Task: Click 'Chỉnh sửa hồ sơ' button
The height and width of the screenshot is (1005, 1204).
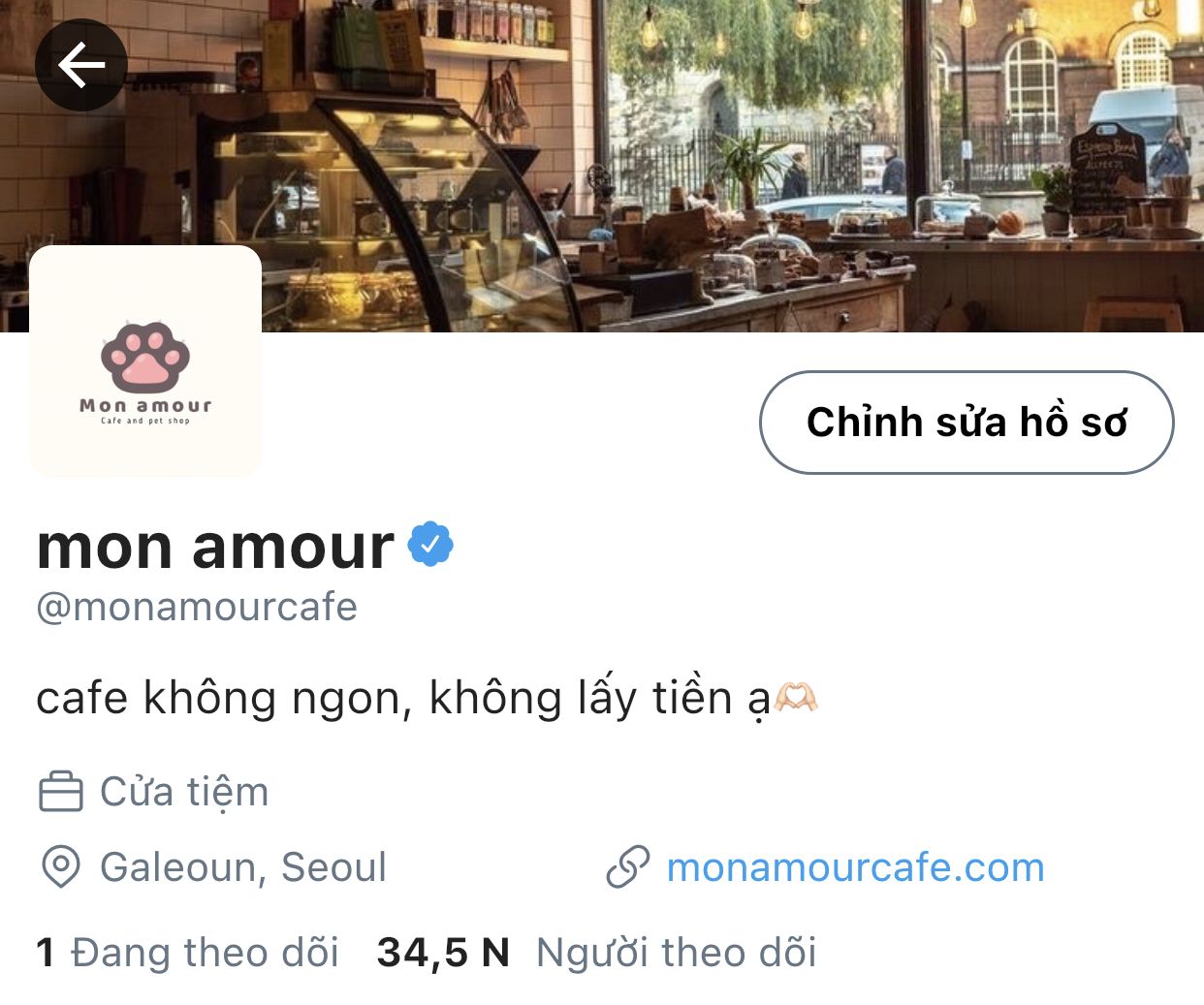Action: tap(966, 423)
